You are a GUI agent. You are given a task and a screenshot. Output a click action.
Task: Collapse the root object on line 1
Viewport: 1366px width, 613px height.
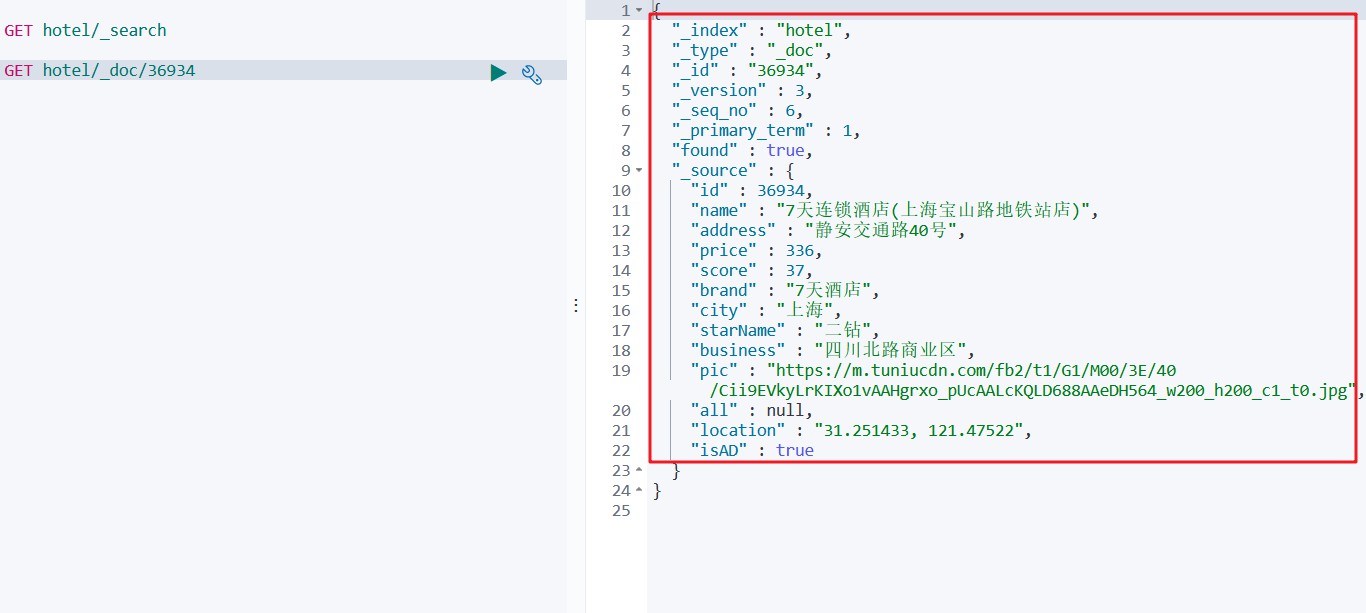coord(640,10)
